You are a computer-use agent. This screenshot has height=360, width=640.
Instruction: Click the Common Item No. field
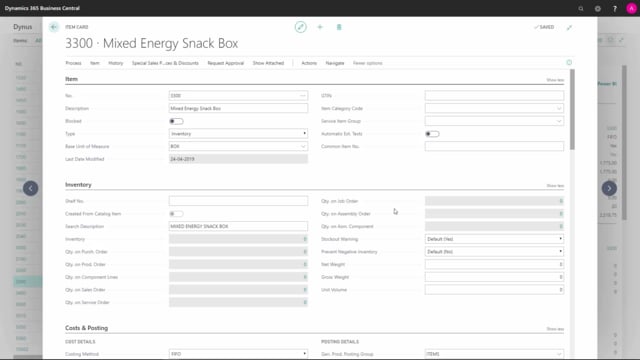coord(494,146)
